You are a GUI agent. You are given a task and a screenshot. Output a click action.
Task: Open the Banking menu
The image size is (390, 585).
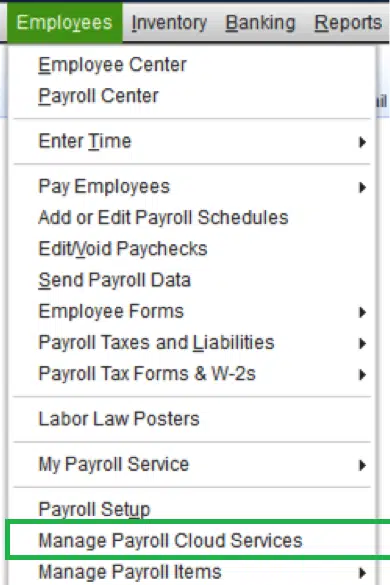pyautogui.click(x=260, y=23)
